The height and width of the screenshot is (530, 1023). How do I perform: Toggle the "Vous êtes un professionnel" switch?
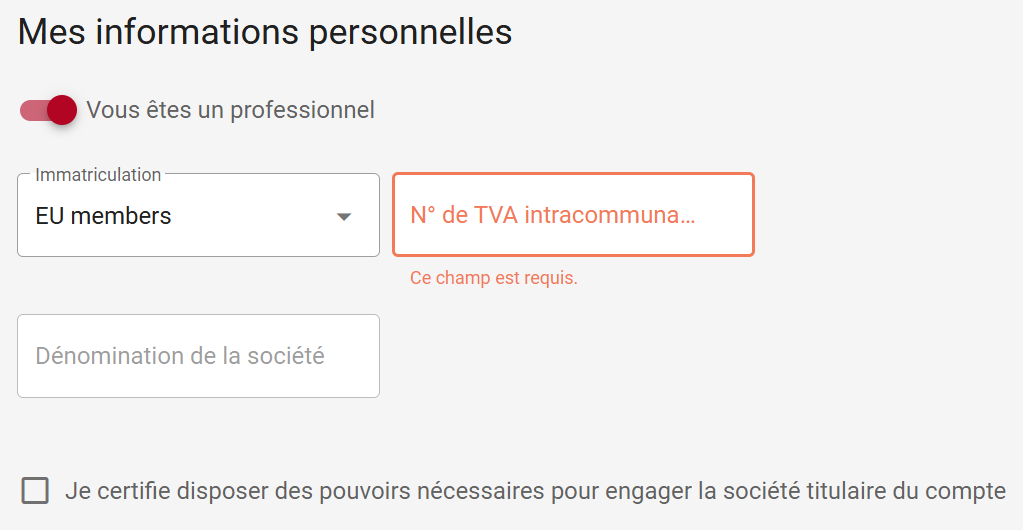48,110
